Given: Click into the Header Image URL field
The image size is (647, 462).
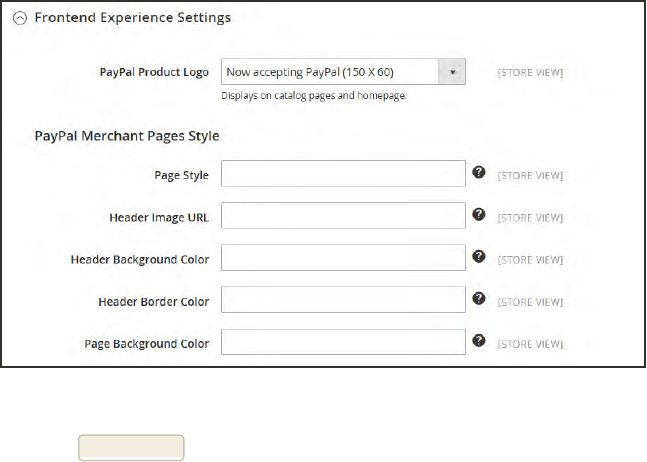Looking at the screenshot, I should (343, 216).
